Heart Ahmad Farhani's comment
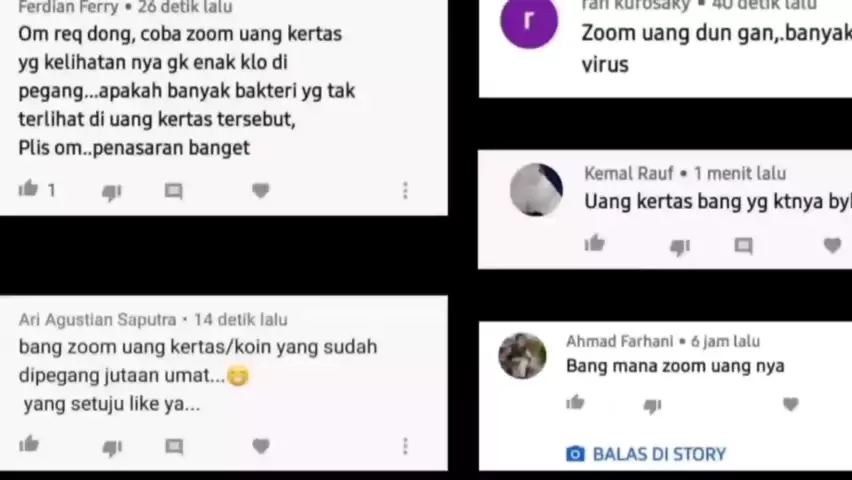852x480 pixels. point(791,404)
